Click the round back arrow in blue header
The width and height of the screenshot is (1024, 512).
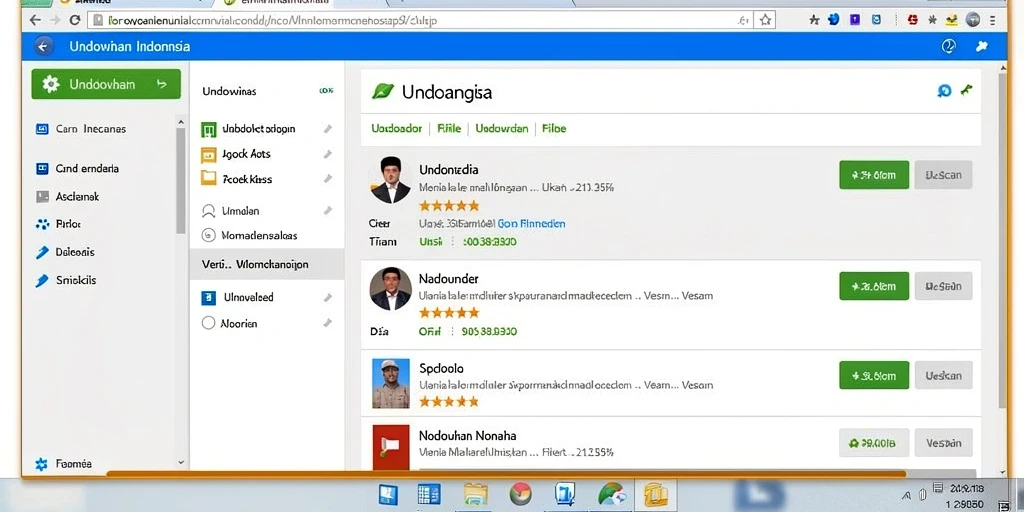pos(43,46)
